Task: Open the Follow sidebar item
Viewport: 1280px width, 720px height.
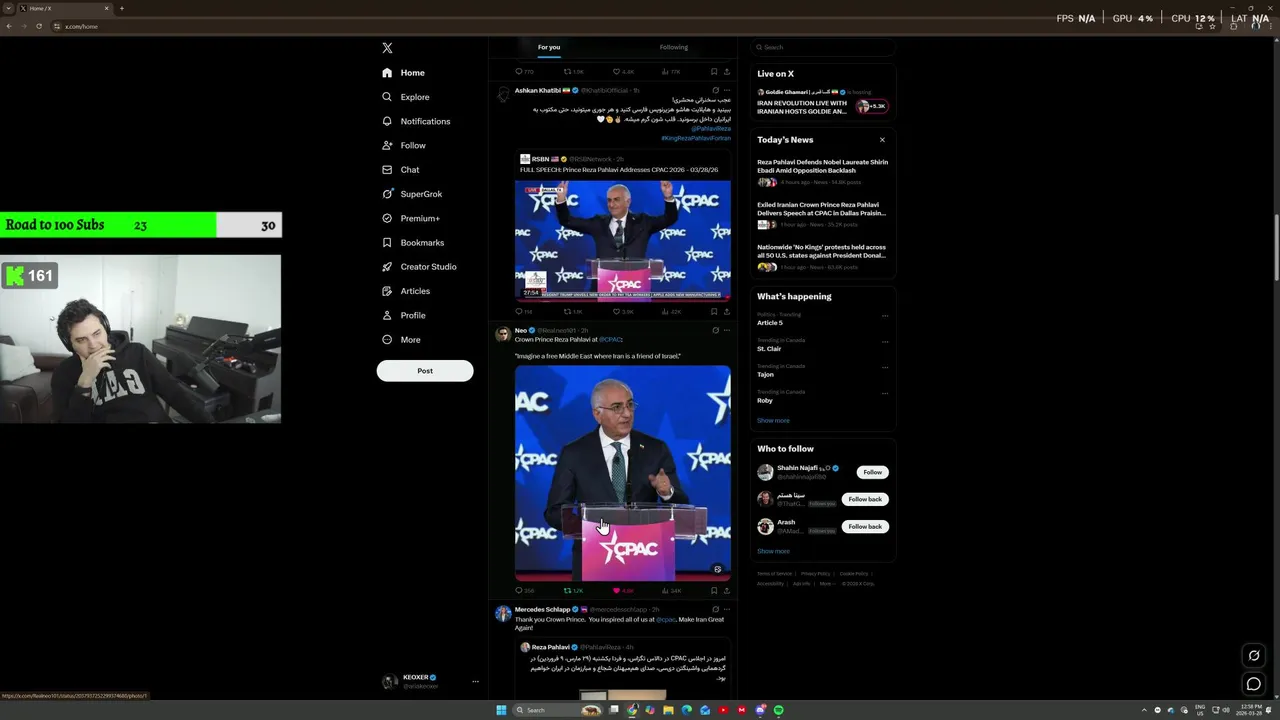Action: [404, 145]
